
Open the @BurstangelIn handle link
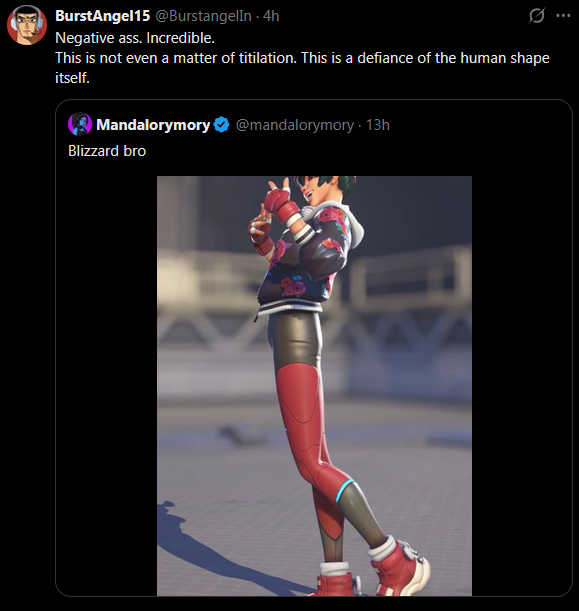click(x=203, y=16)
